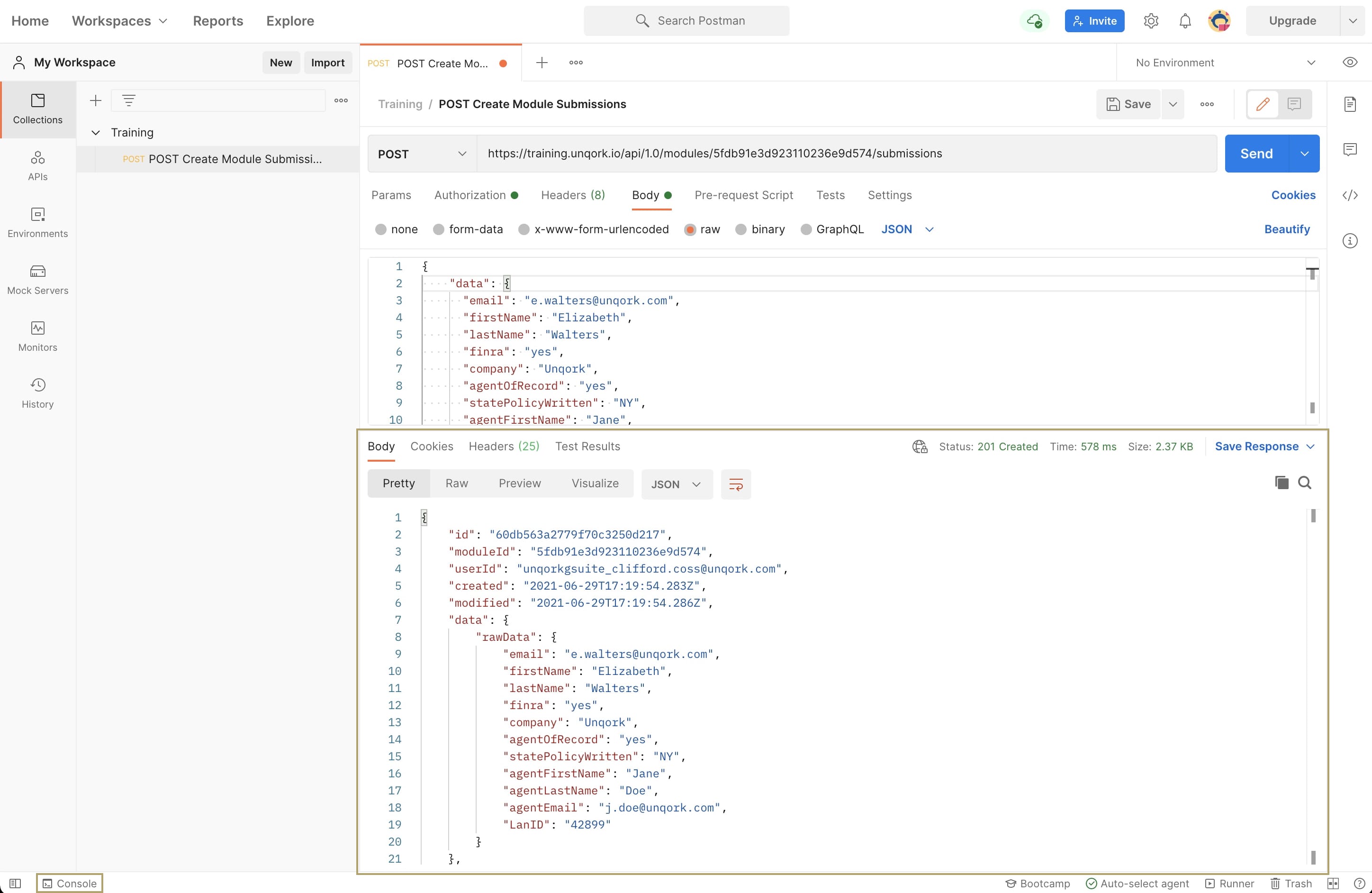This screenshot has width=1372, height=893.
Task: Open the Mock Servers sidebar panel
Action: tap(37, 280)
